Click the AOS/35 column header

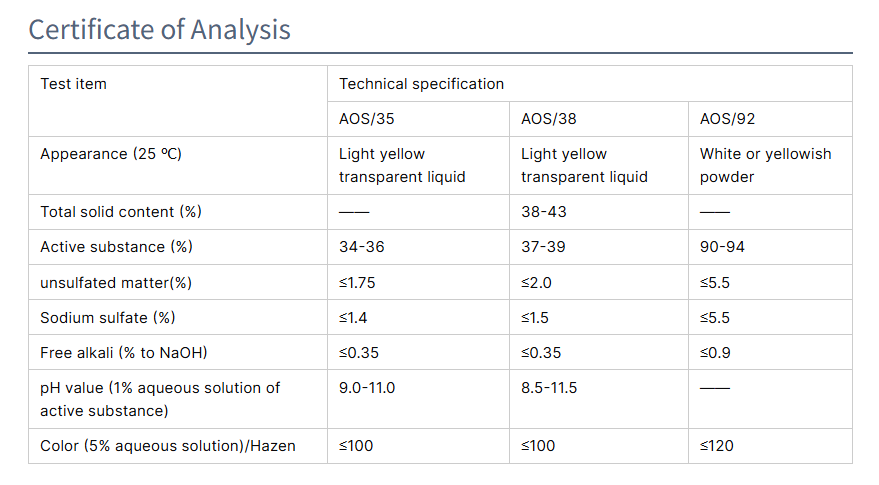point(366,119)
